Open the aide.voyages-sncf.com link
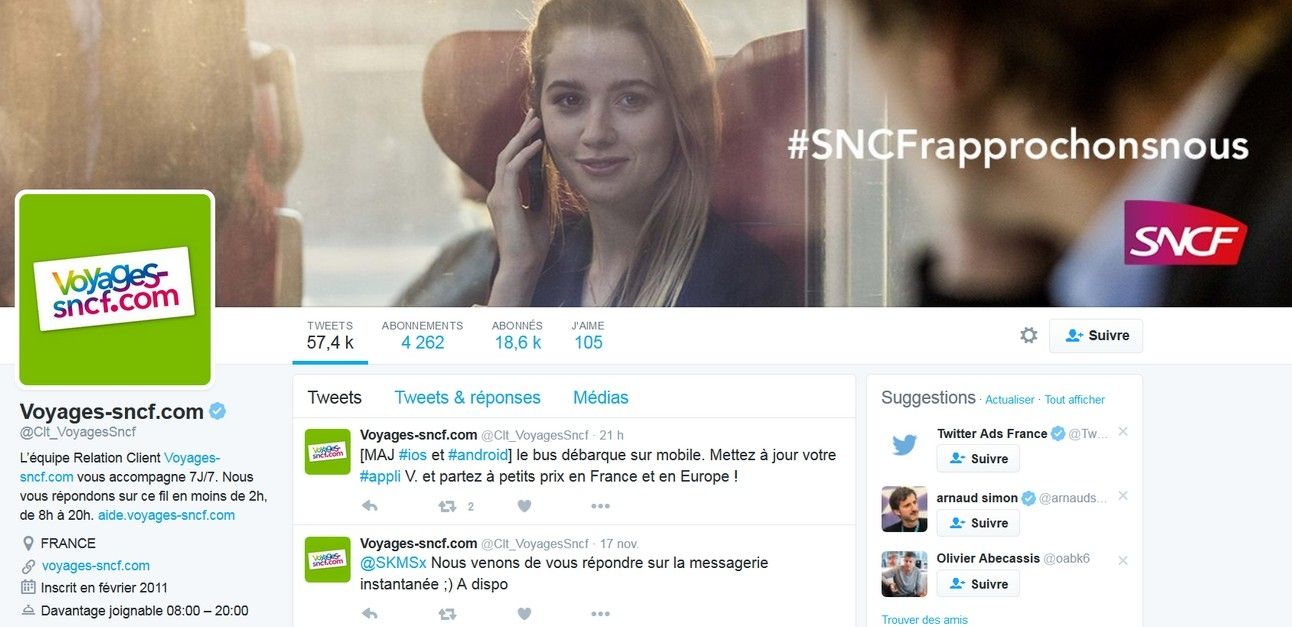Viewport: 1292px width, 627px height. 166,515
